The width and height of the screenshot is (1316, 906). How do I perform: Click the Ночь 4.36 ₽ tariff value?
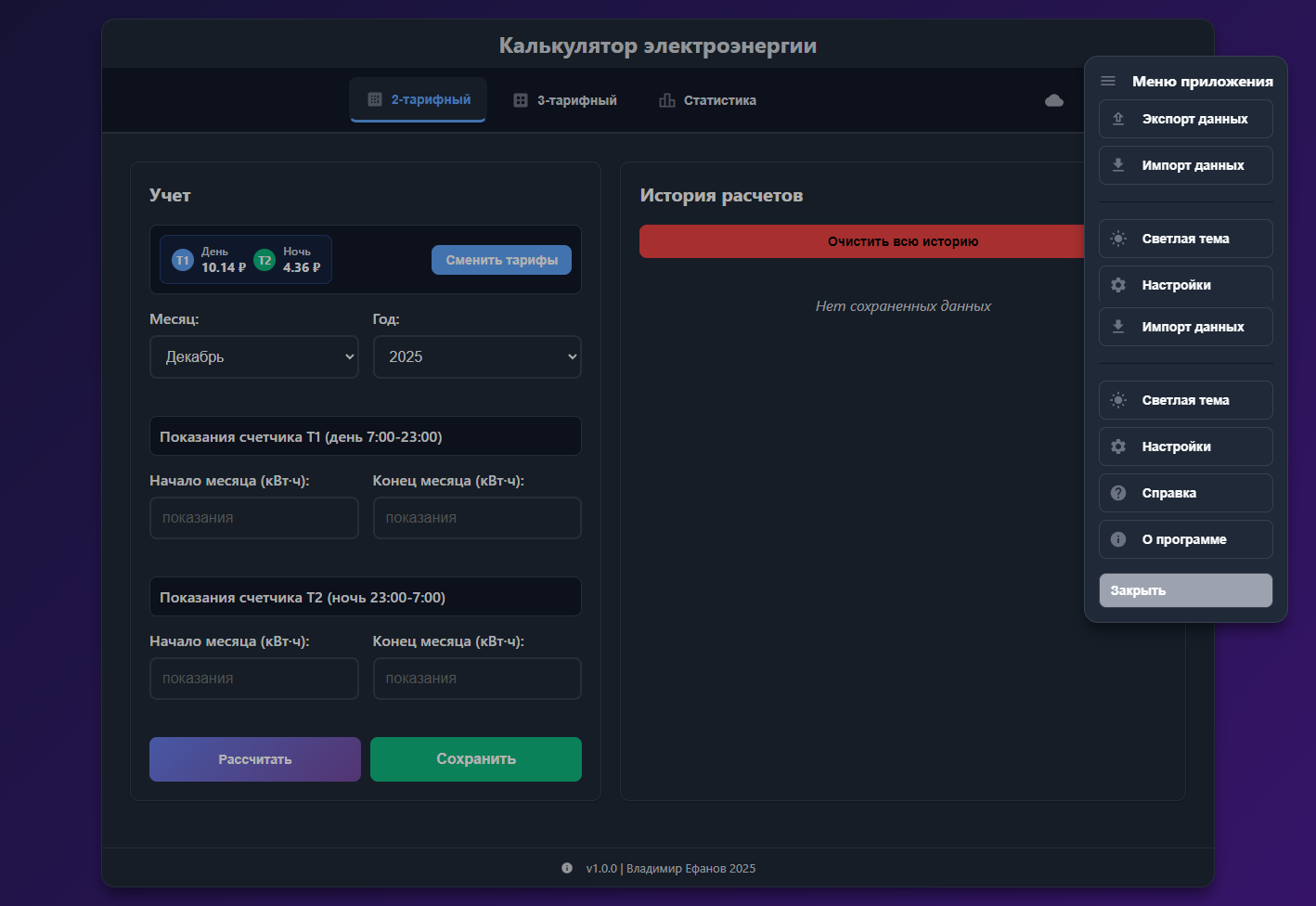(302, 260)
